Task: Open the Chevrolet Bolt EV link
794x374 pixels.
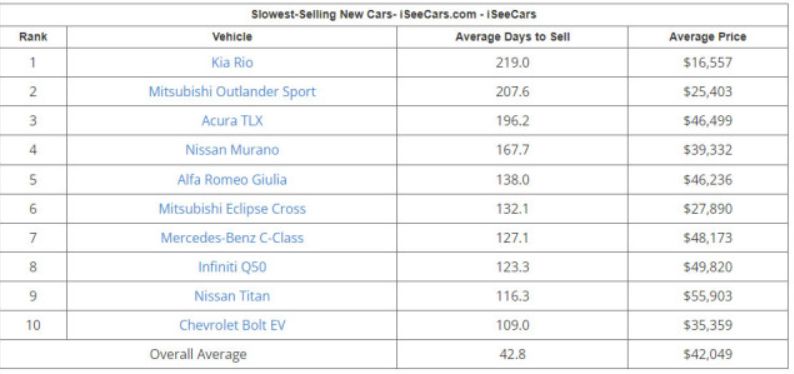Action: pyautogui.click(x=232, y=325)
